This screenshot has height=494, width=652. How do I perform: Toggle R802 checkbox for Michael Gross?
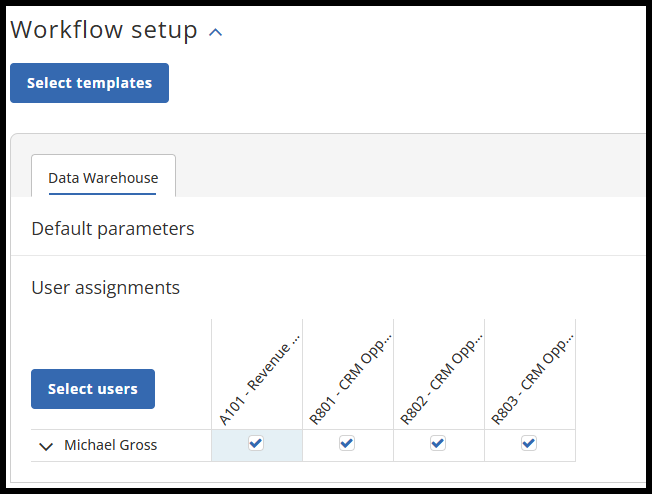(438, 444)
